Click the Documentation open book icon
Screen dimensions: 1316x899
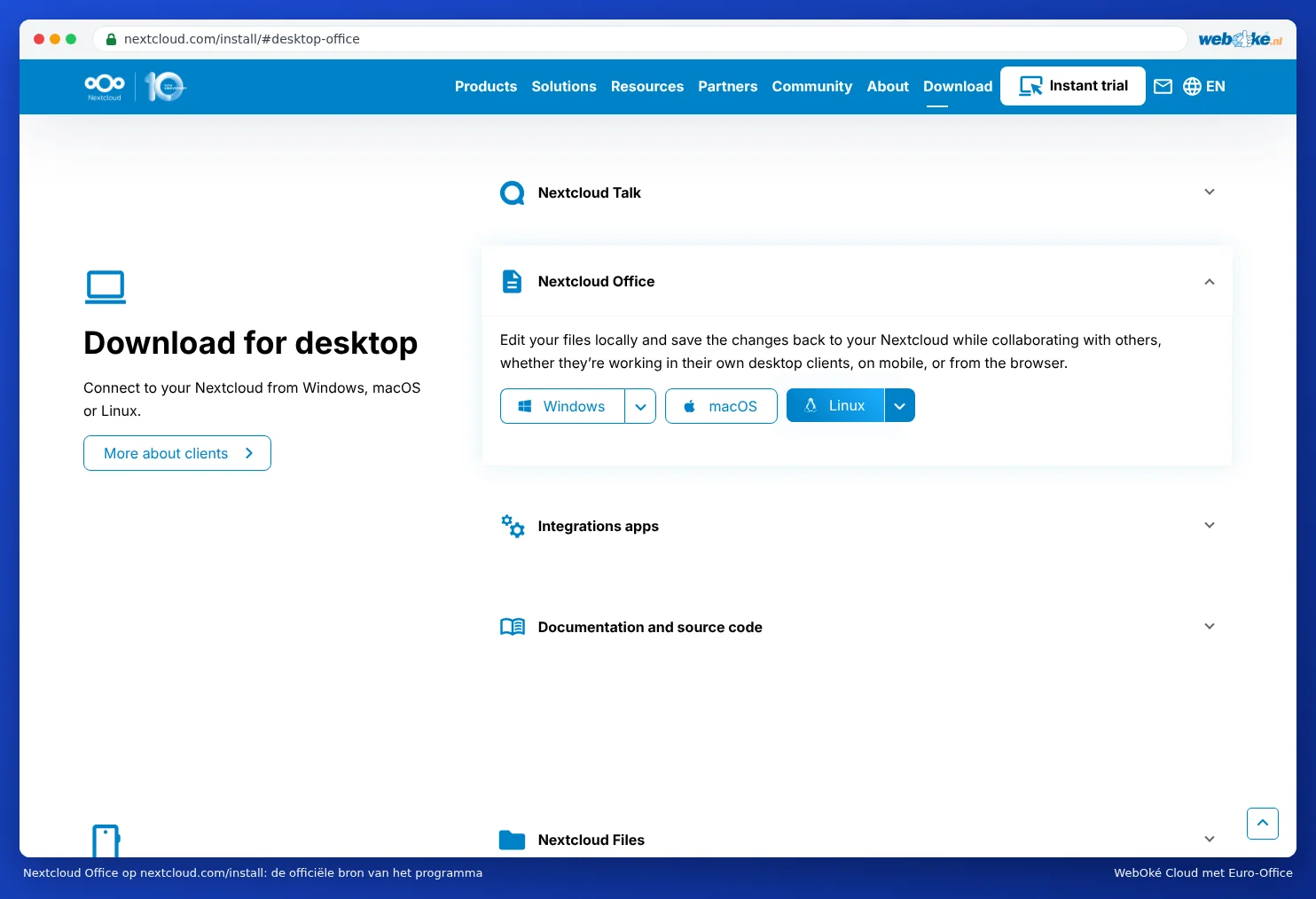pyautogui.click(x=513, y=627)
